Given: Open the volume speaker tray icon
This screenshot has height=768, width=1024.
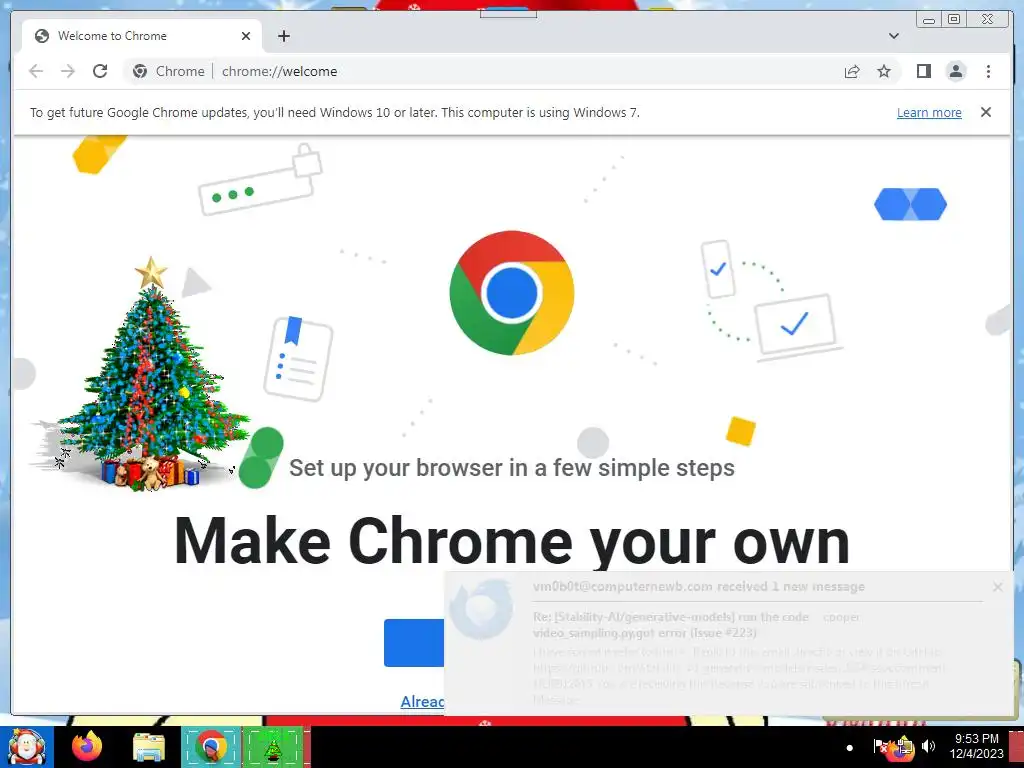Looking at the screenshot, I should [928, 746].
